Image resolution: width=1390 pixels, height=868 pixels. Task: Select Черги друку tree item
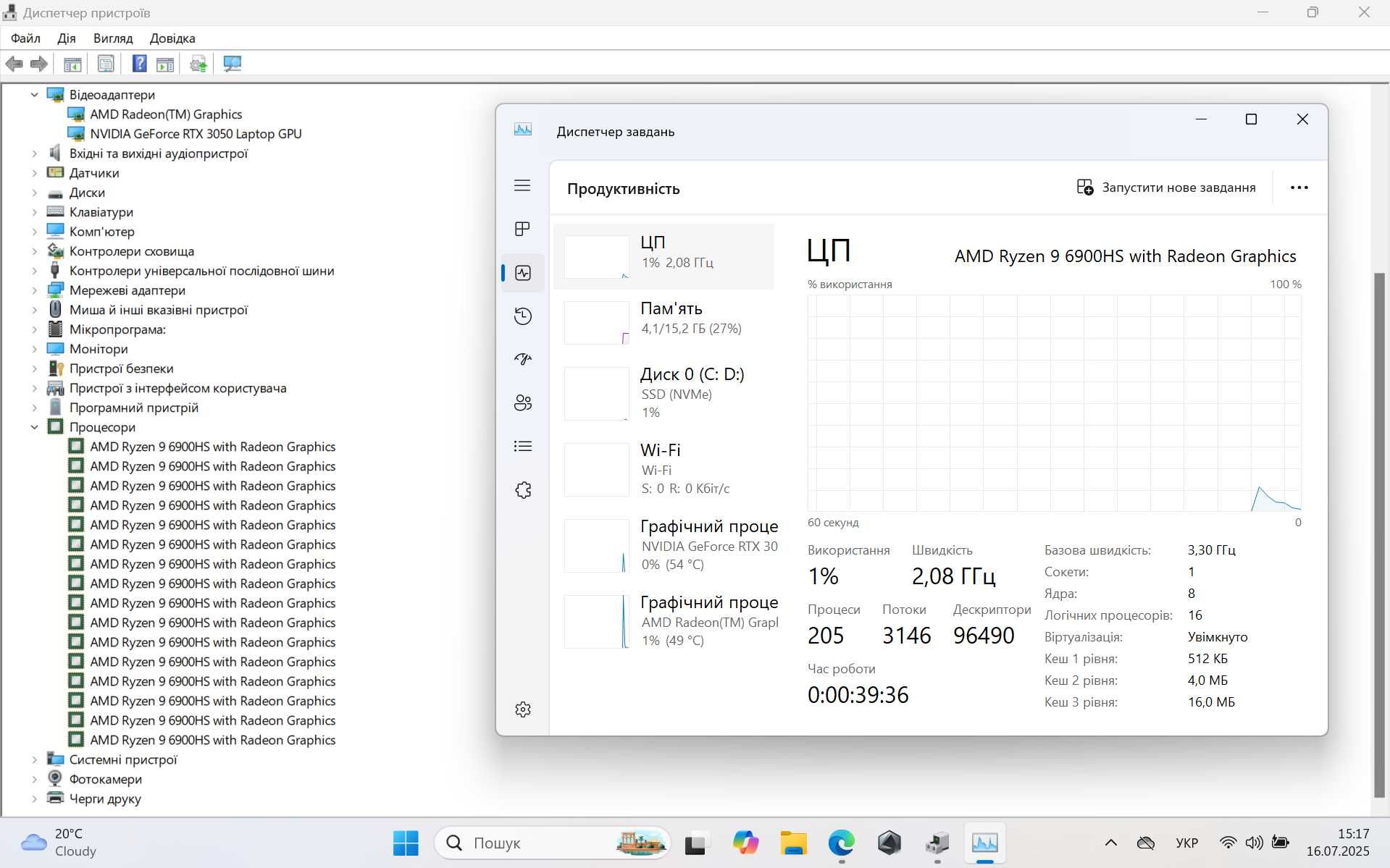click(105, 799)
